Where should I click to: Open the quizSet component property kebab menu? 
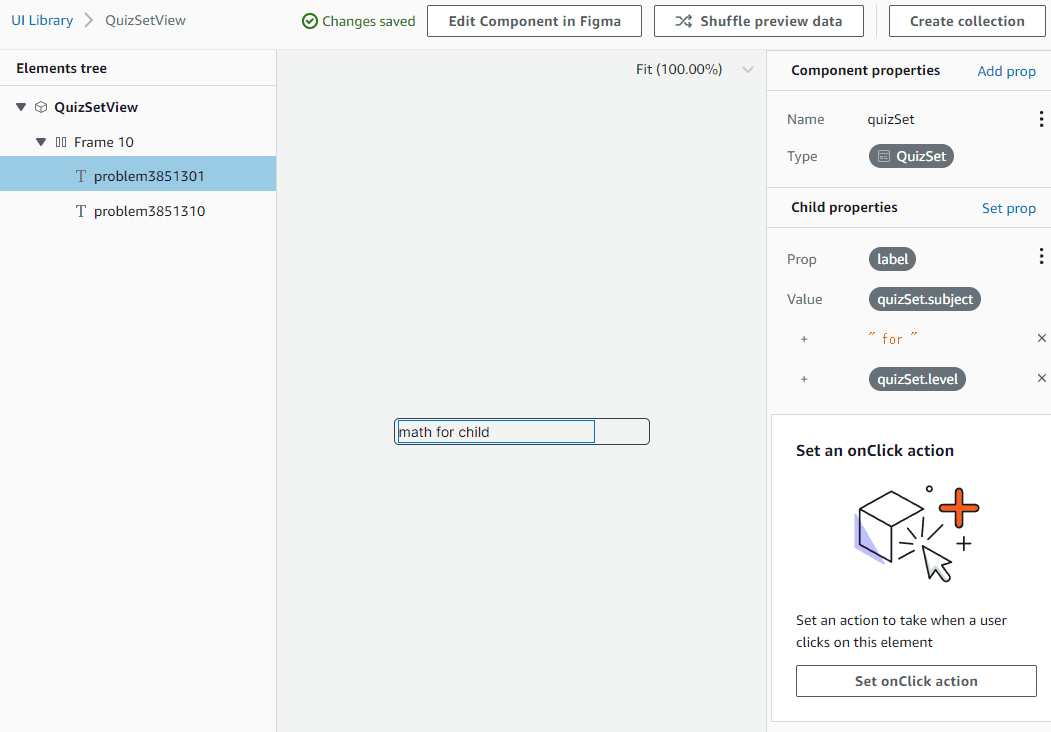[x=1041, y=120]
